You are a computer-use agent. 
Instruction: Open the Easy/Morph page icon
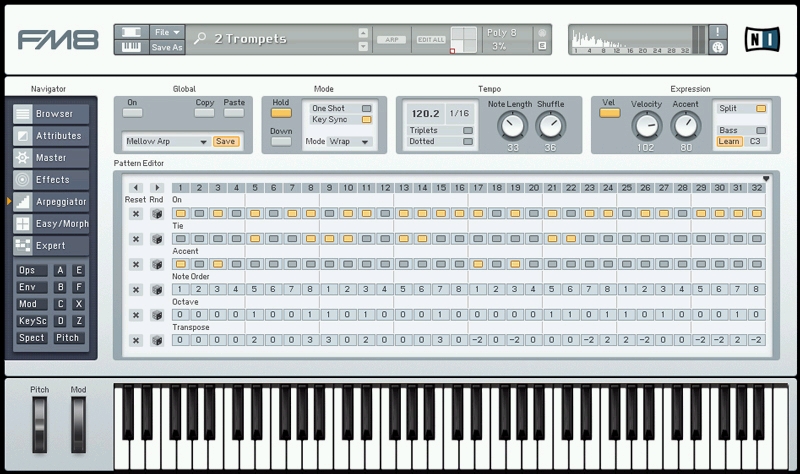[22, 223]
